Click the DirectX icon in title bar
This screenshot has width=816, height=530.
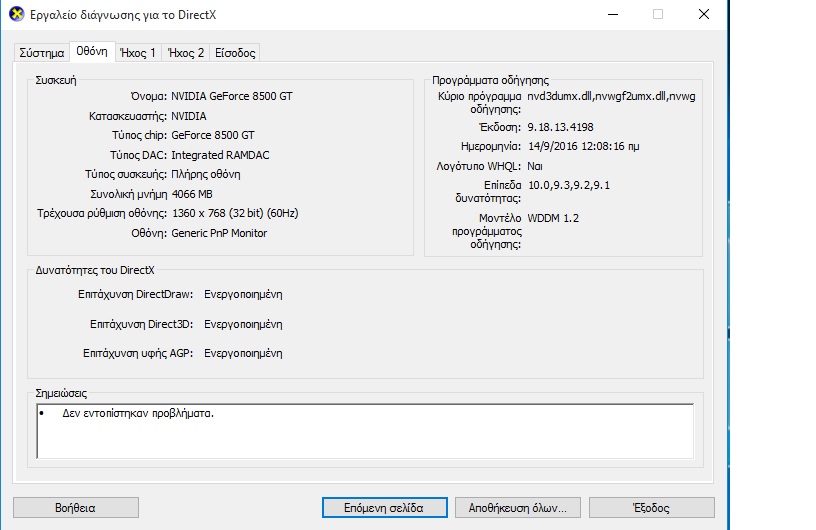(x=16, y=14)
